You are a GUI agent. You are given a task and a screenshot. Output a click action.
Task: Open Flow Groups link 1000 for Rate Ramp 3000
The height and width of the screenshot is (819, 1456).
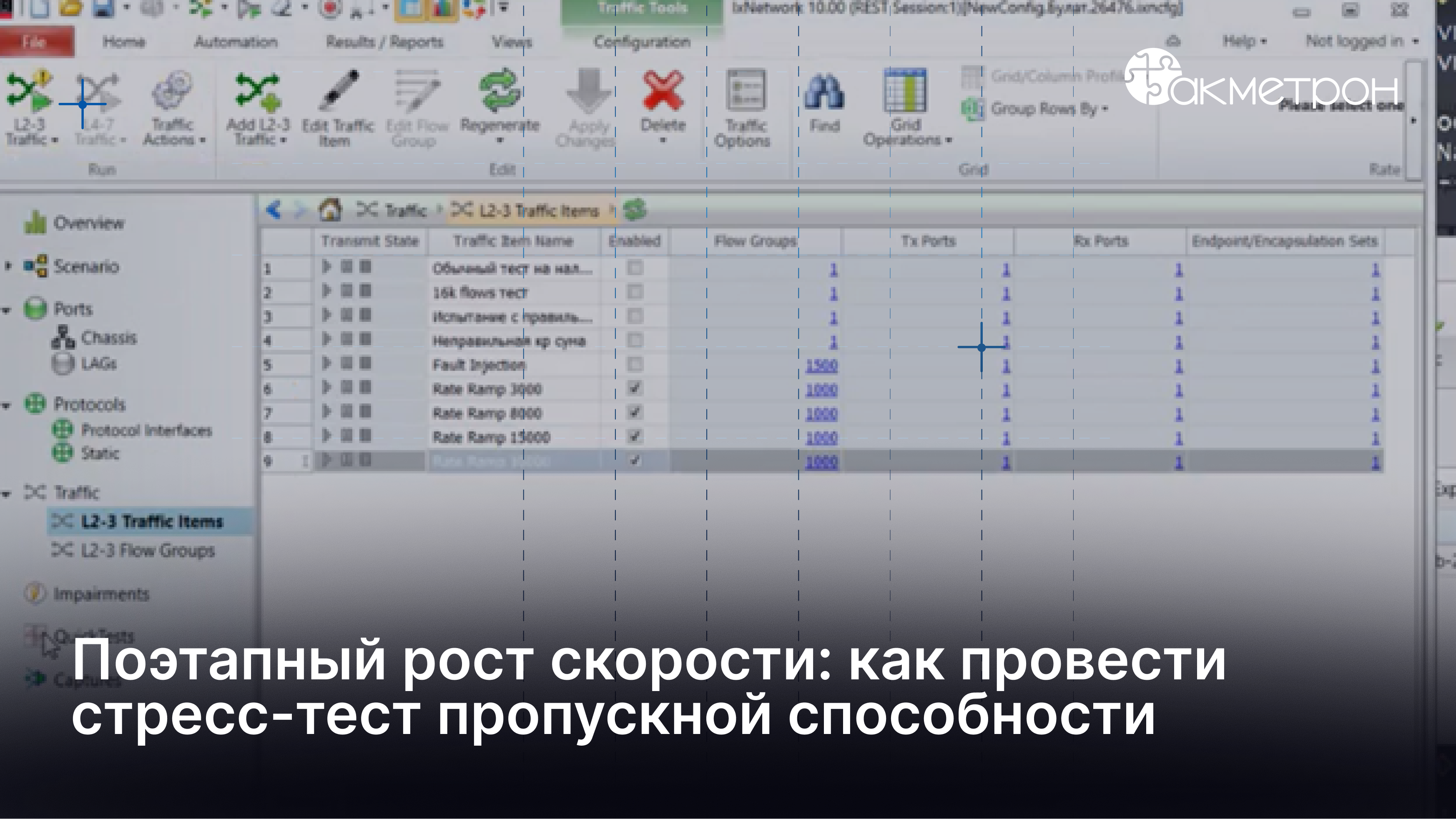(821, 390)
